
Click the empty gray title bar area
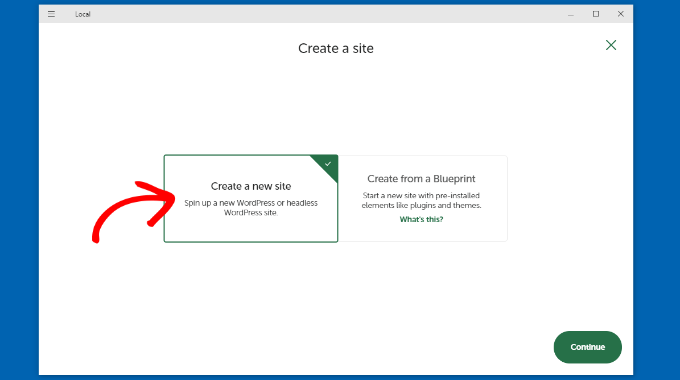coord(325,14)
